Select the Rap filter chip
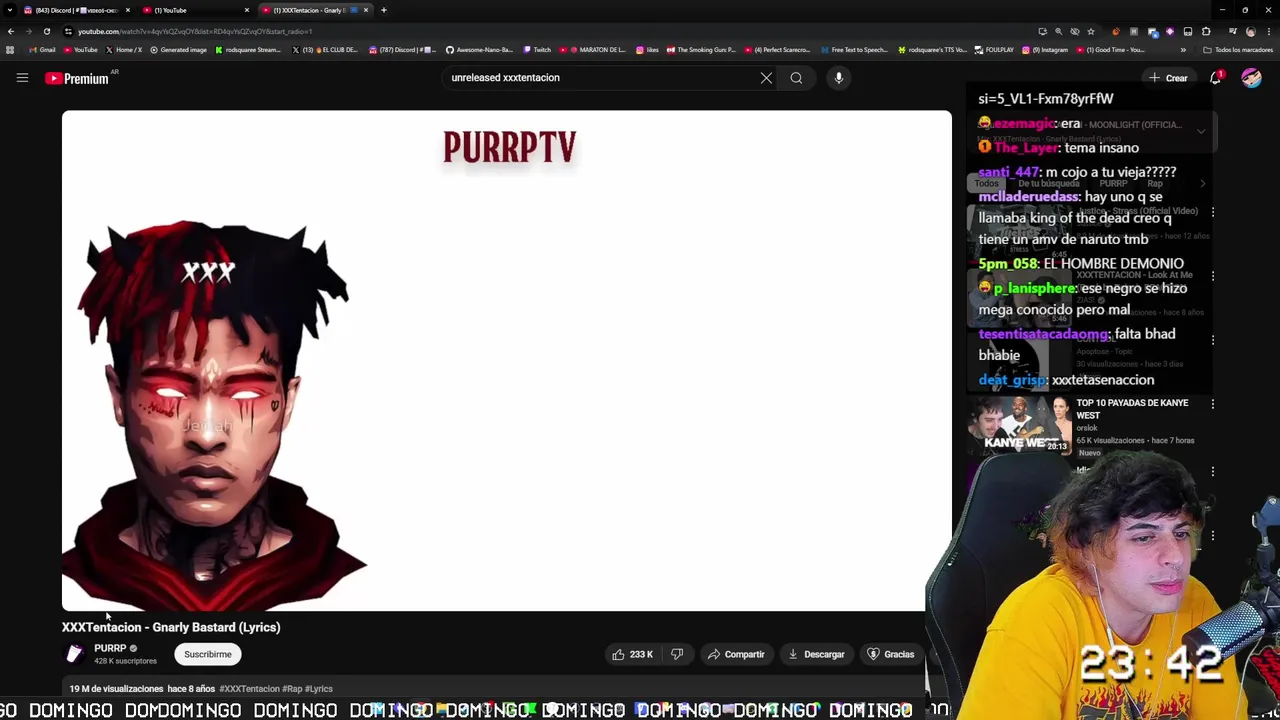The image size is (1280, 720). click(x=1155, y=184)
